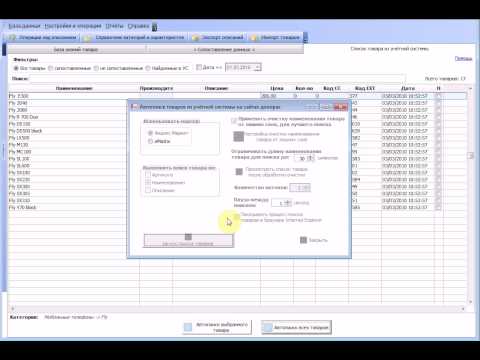Switch to the 'Сопоставление данных' tab

(224, 50)
